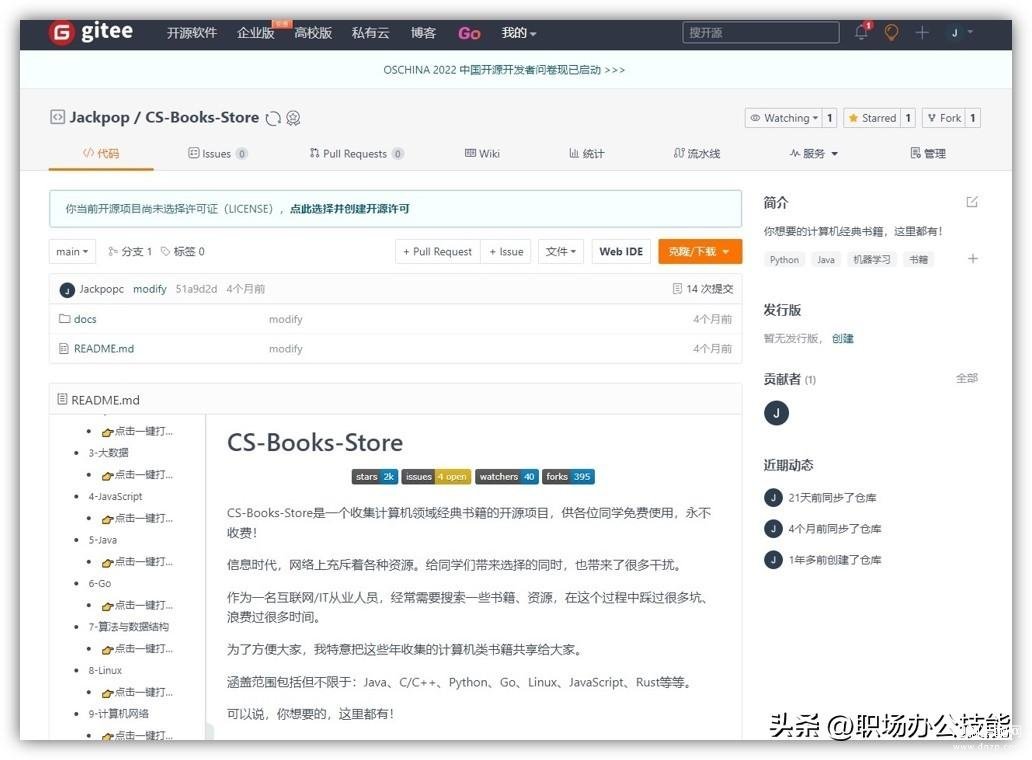This screenshot has width=1032, height=760.
Task: Click avatar next to 21天前同步了仓库
Action: pos(773,497)
